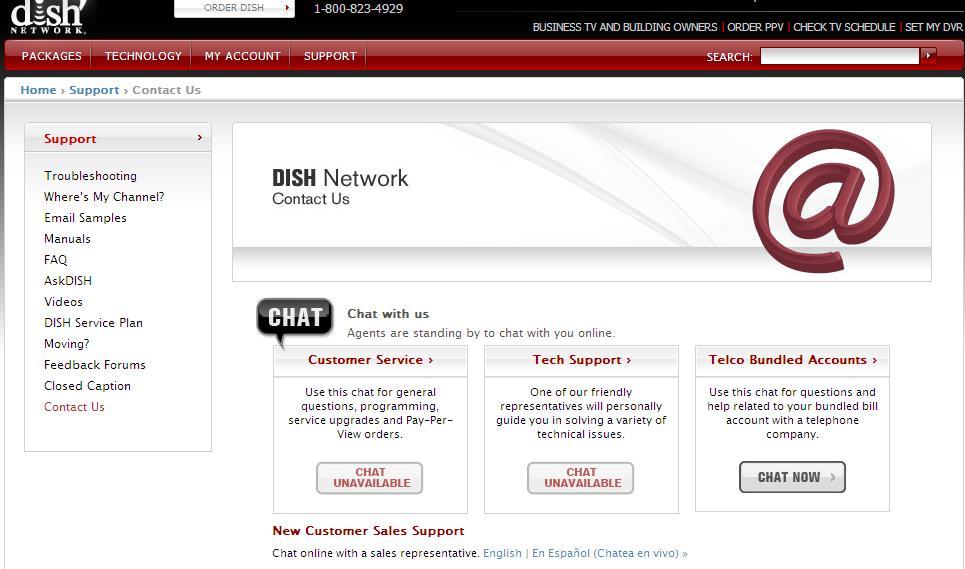Select Contact Us in sidebar

[74, 407]
